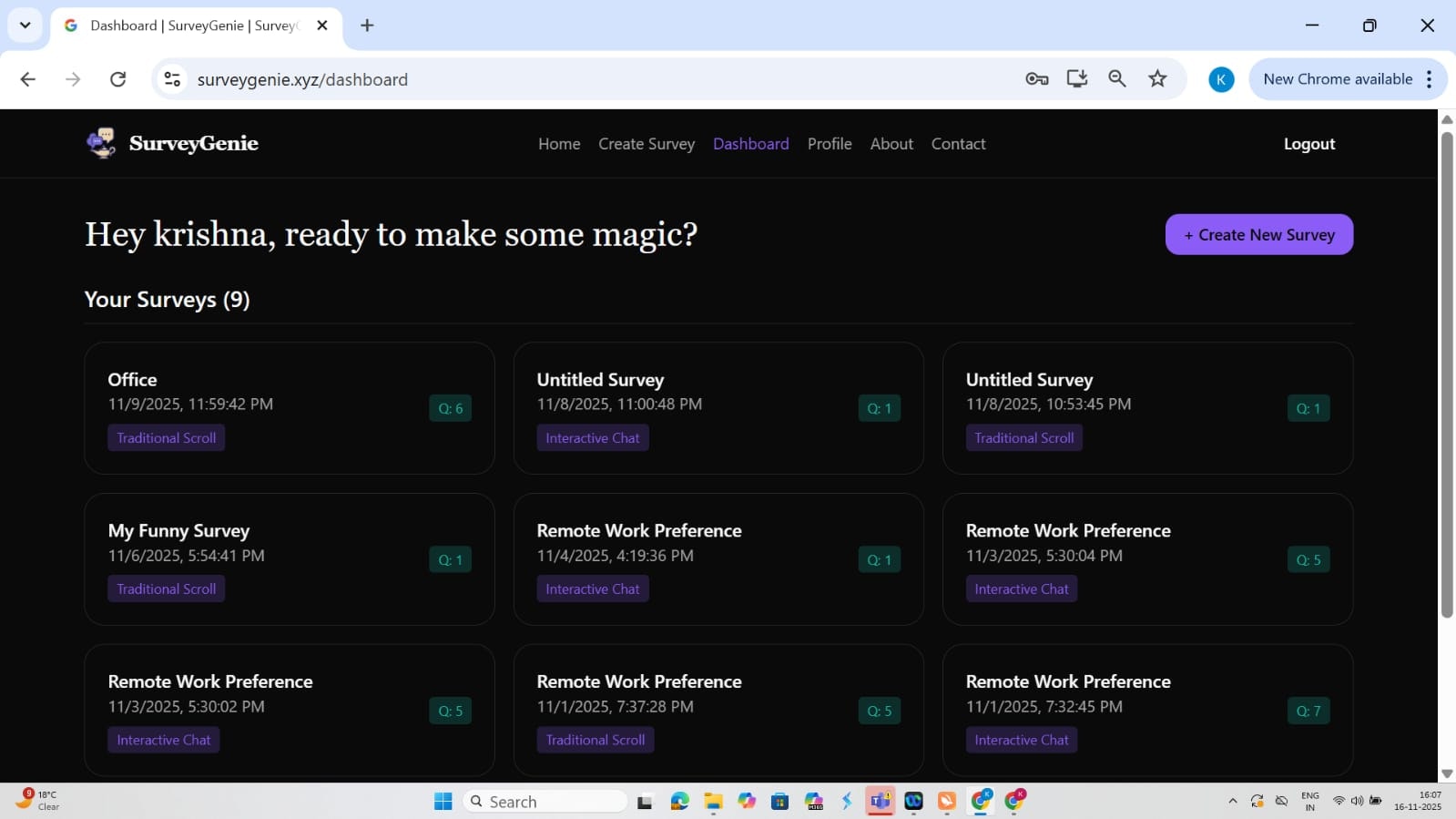
Task: Open the Untitled Survey from 10:53:45 PM
Action: [x=1147, y=408]
